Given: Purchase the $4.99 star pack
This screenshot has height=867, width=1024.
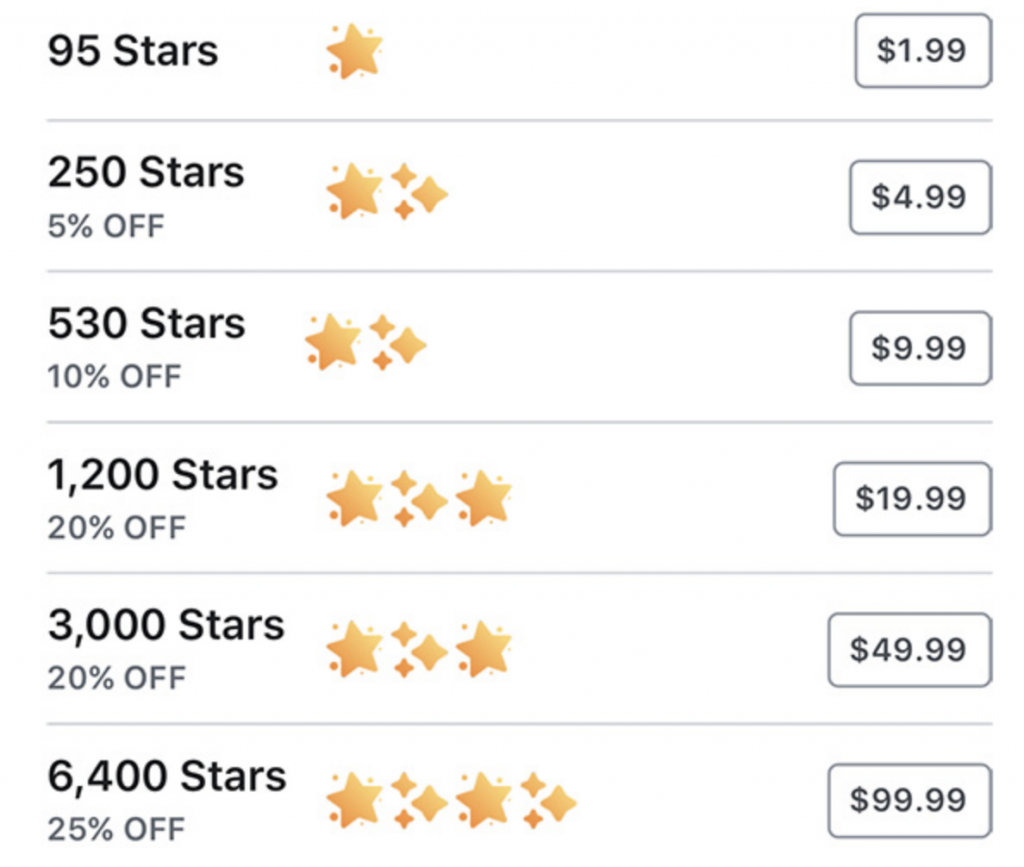Looking at the screenshot, I should tap(920, 197).
